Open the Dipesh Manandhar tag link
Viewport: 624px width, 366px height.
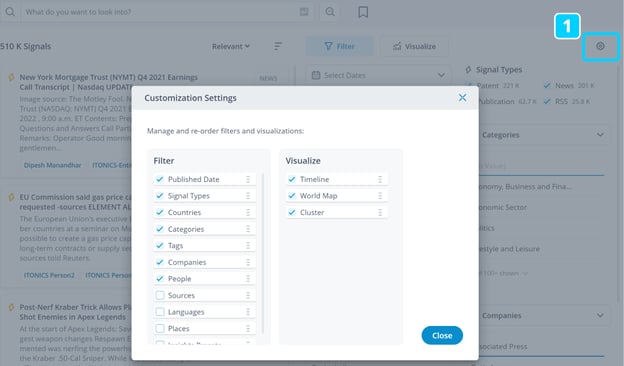[x=53, y=165]
